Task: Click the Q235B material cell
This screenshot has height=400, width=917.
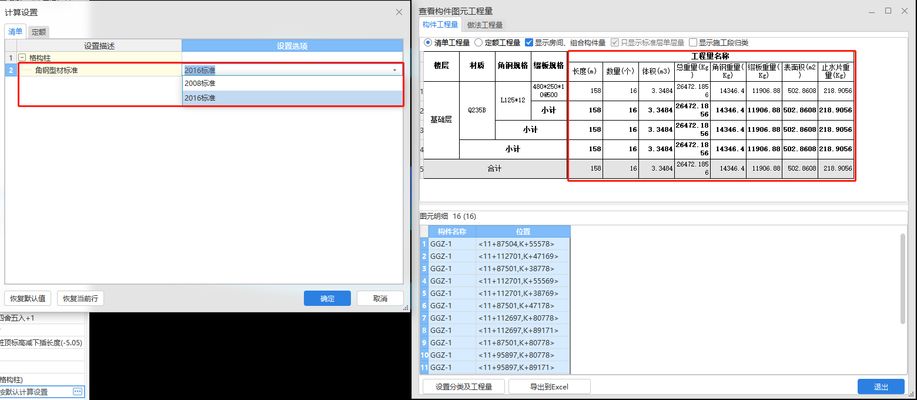Action: (477, 110)
